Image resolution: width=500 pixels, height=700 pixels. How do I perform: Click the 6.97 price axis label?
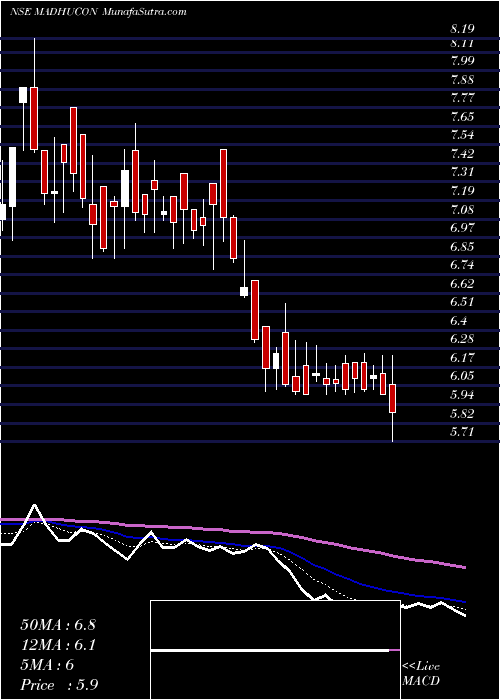point(462,228)
